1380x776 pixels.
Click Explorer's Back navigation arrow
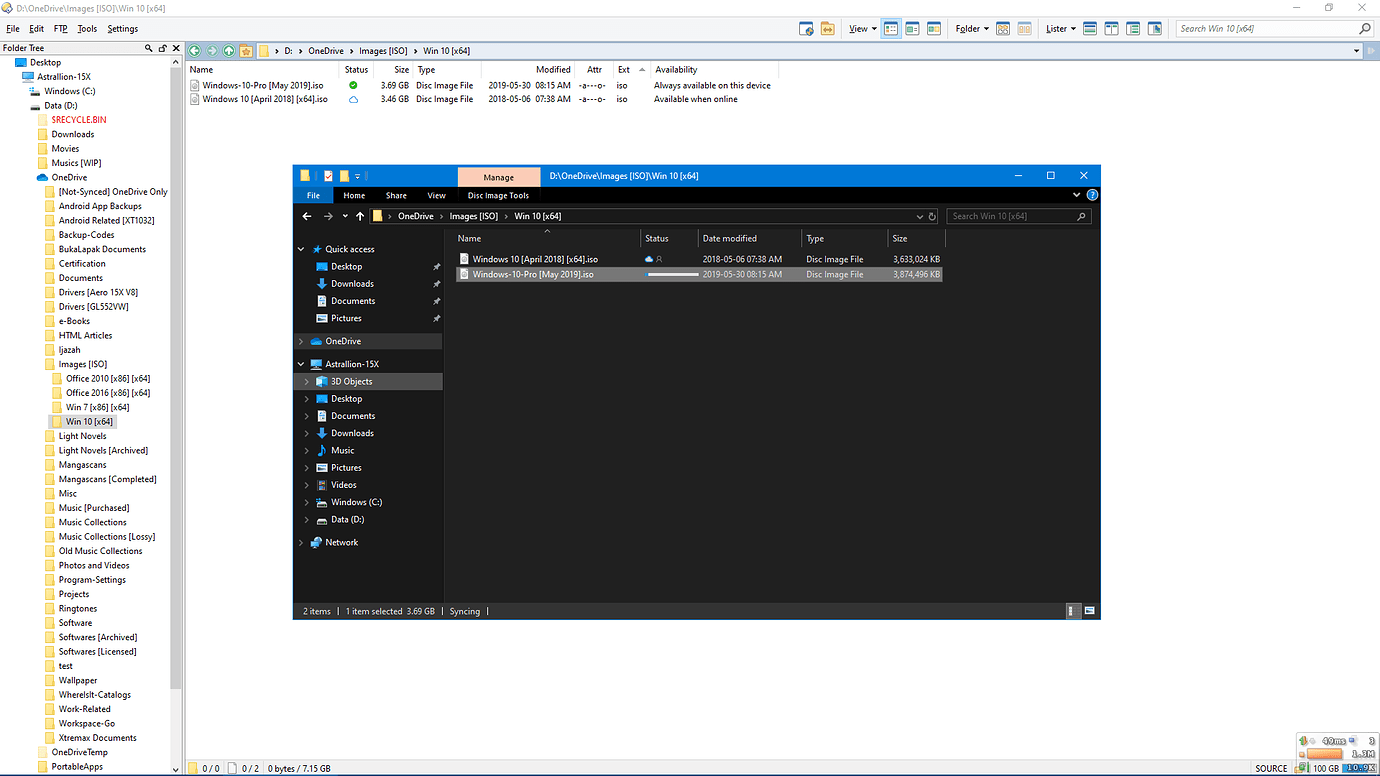click(307, 216)
